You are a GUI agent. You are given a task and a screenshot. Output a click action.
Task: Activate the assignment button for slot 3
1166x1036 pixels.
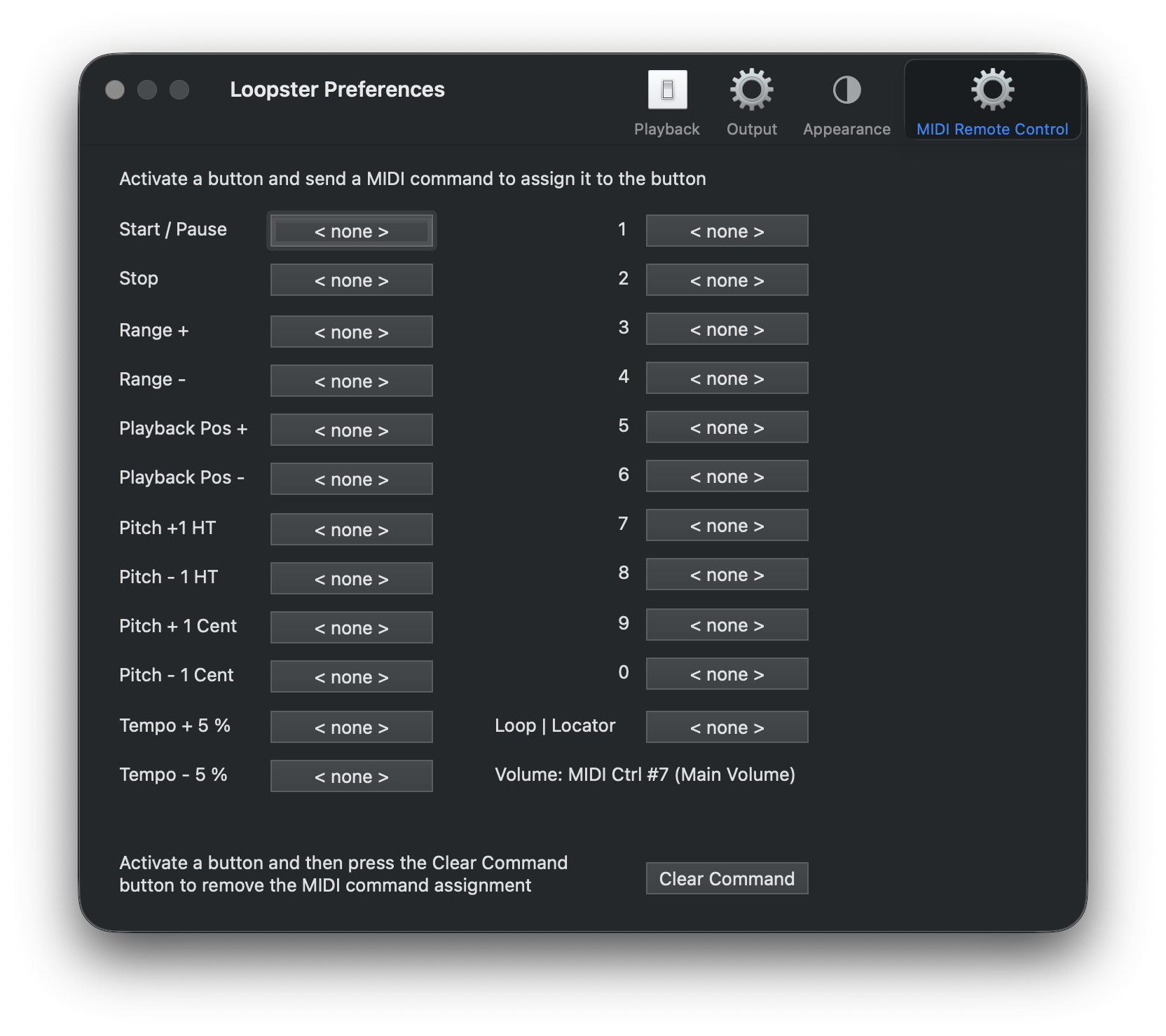727,329
